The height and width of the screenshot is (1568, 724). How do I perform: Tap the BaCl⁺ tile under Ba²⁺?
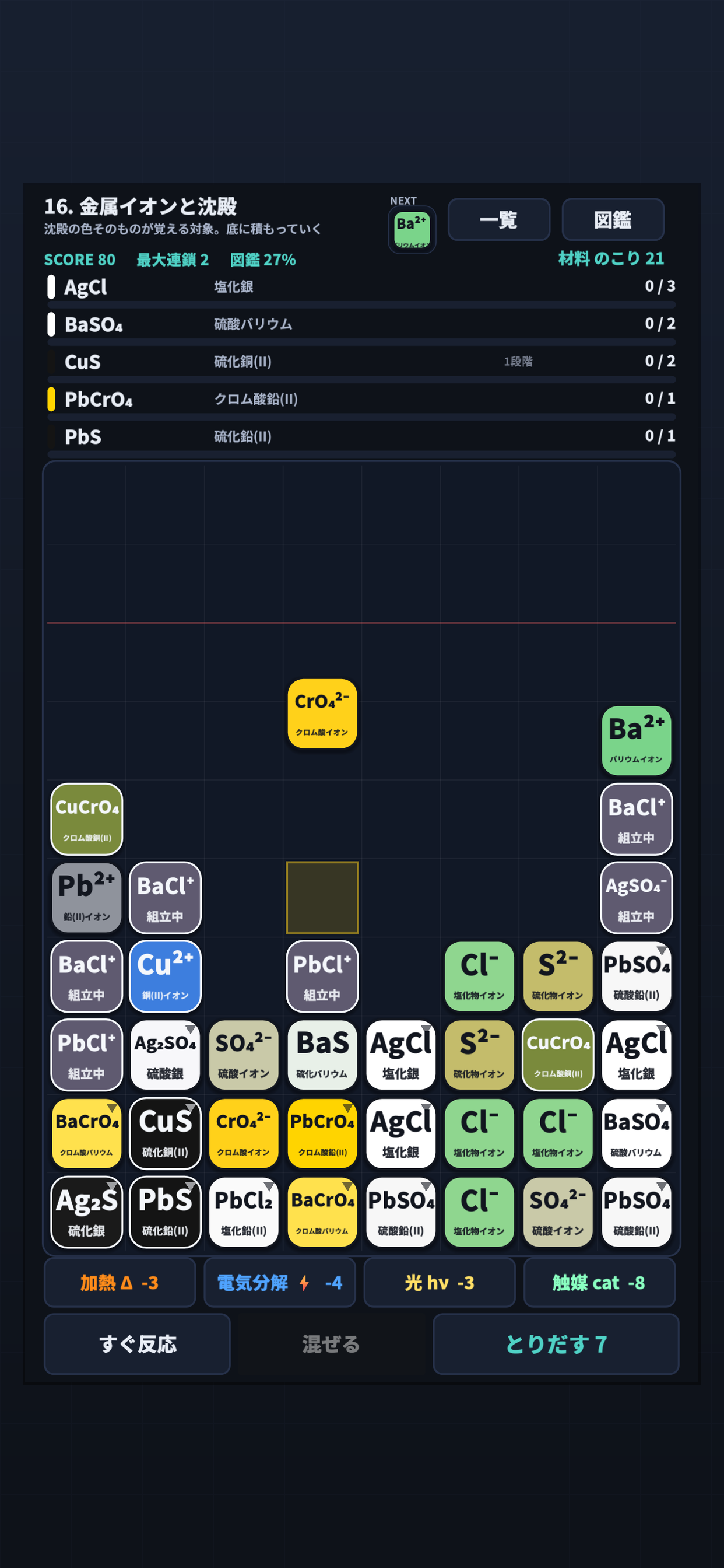(x=637, y=820)
